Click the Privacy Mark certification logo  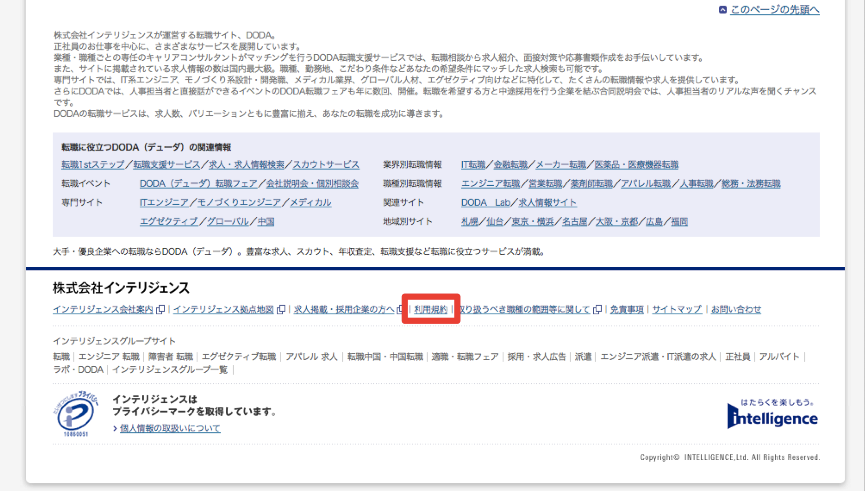[x=78, y=413]
